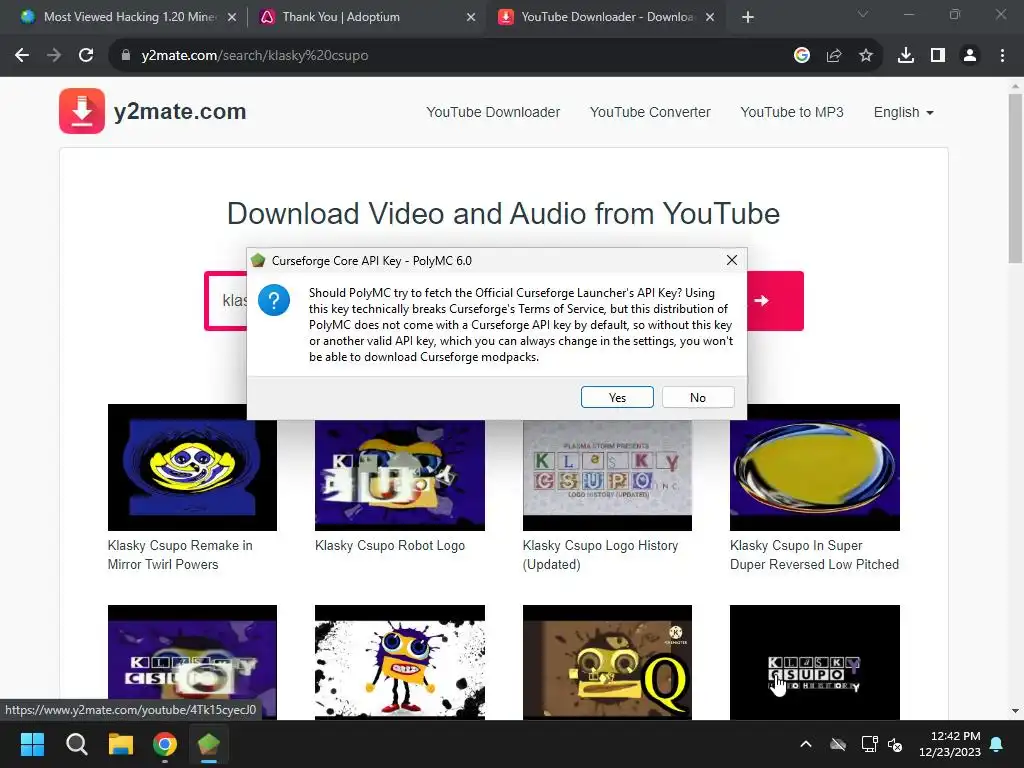The width and height of the screenshot is (1024, 768).
Task: Open File Explorer from taskbar
Action: (x=121, y=744)
